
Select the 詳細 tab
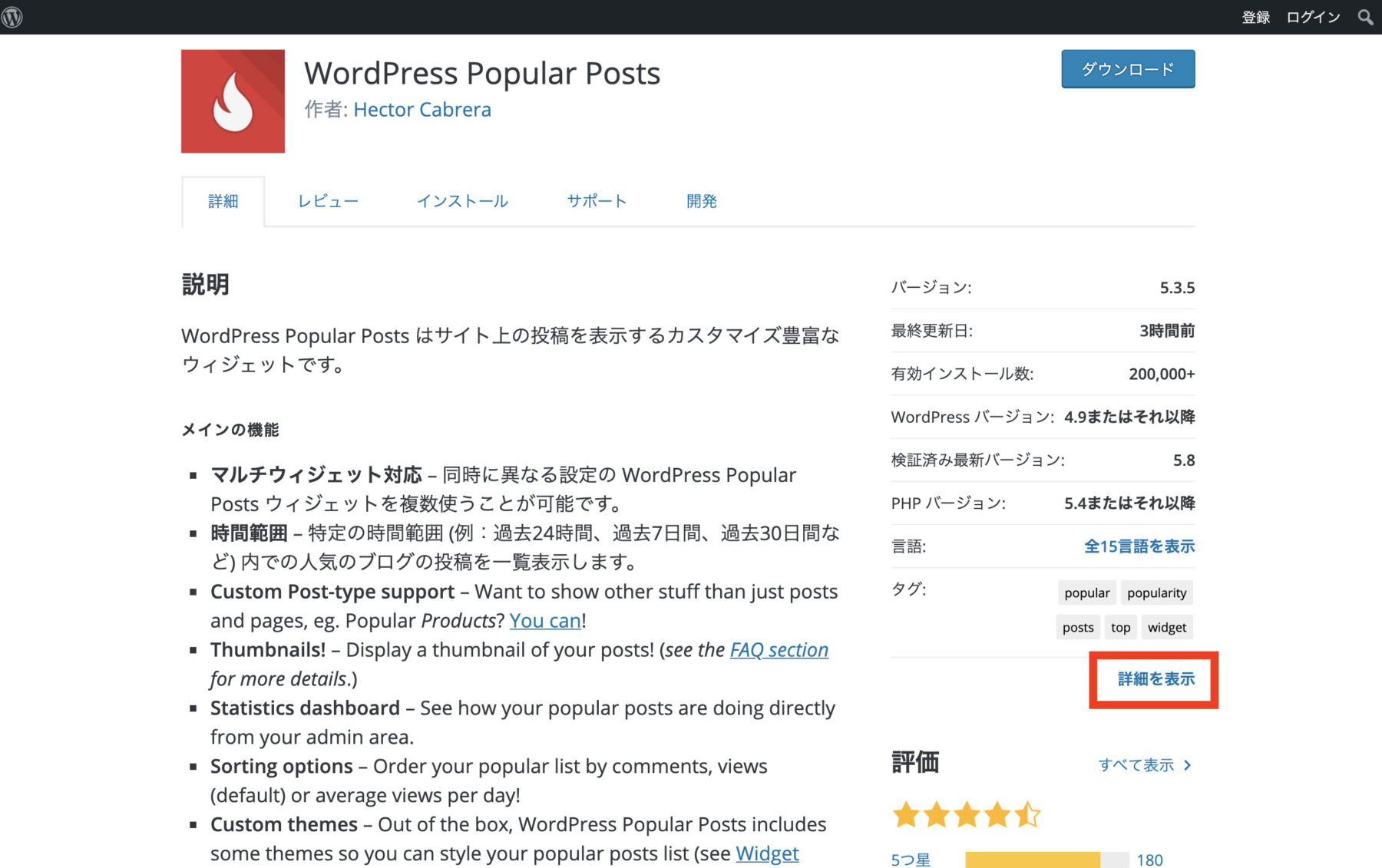[223, 201]
